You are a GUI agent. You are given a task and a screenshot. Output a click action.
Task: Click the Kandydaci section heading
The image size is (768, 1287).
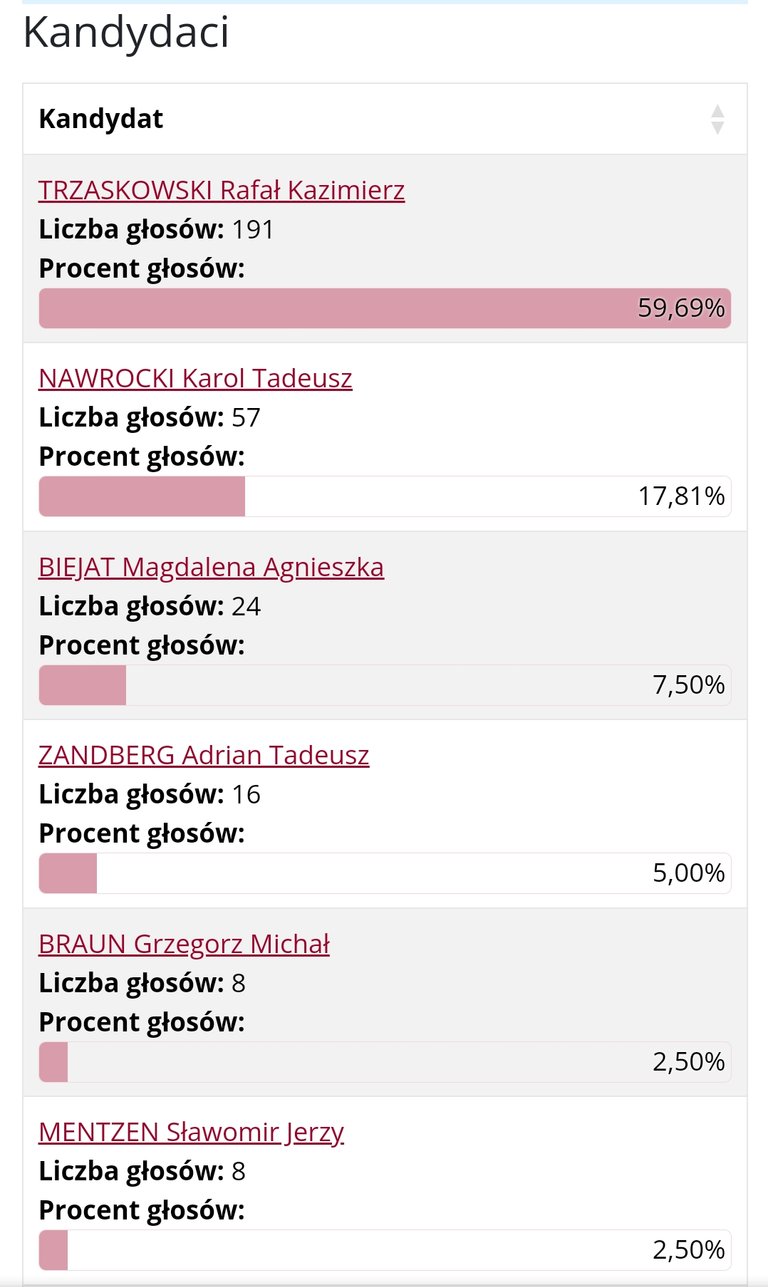(126, 33)
